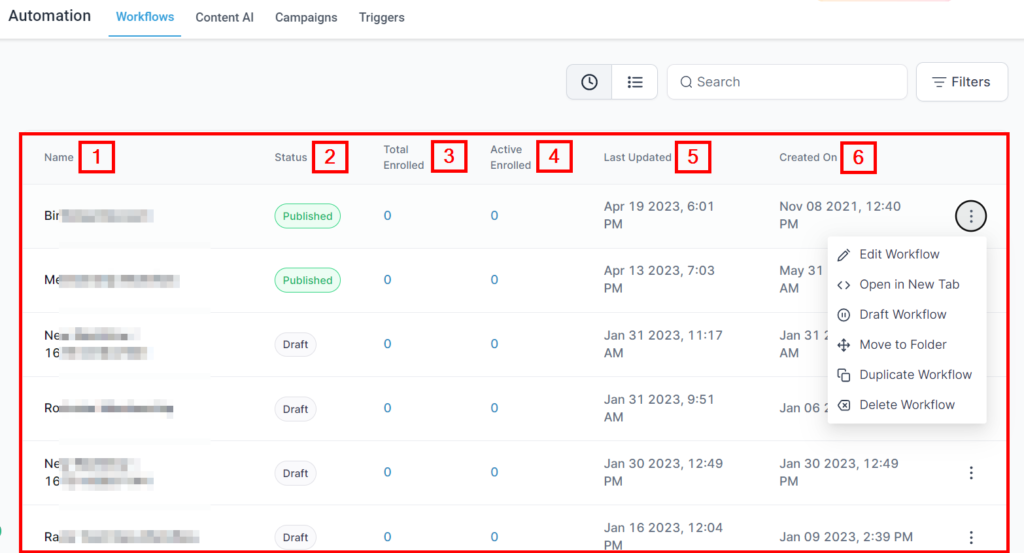Viewport: 1024px width, 553px height.
Task: Open the Triggers tab
Action: tap(381, 18)
